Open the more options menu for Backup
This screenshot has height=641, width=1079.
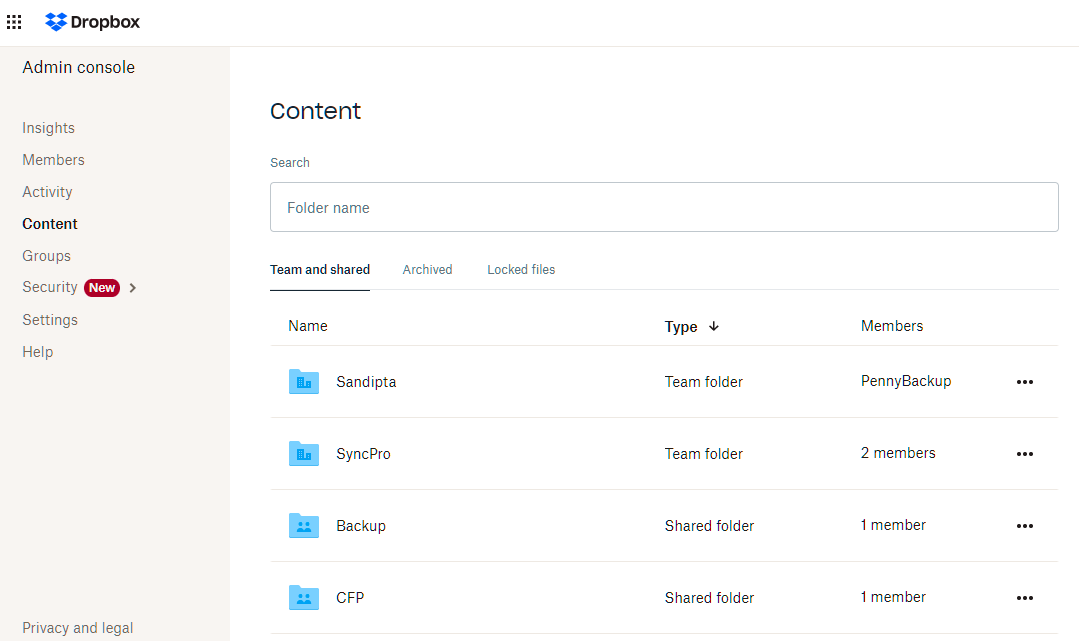point(1024,526)
